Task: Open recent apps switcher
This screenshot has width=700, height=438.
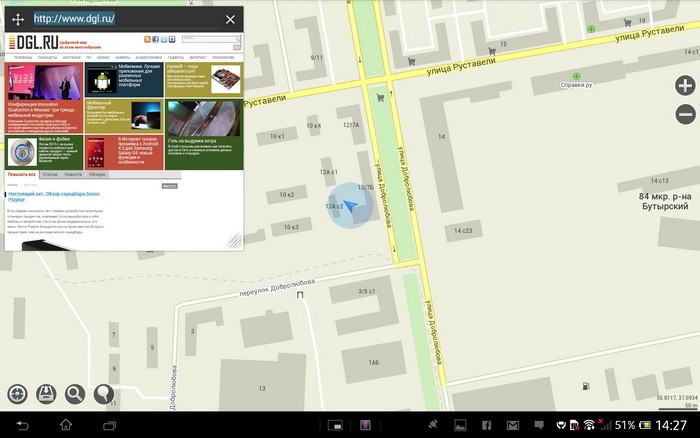Action: (109, 426)
